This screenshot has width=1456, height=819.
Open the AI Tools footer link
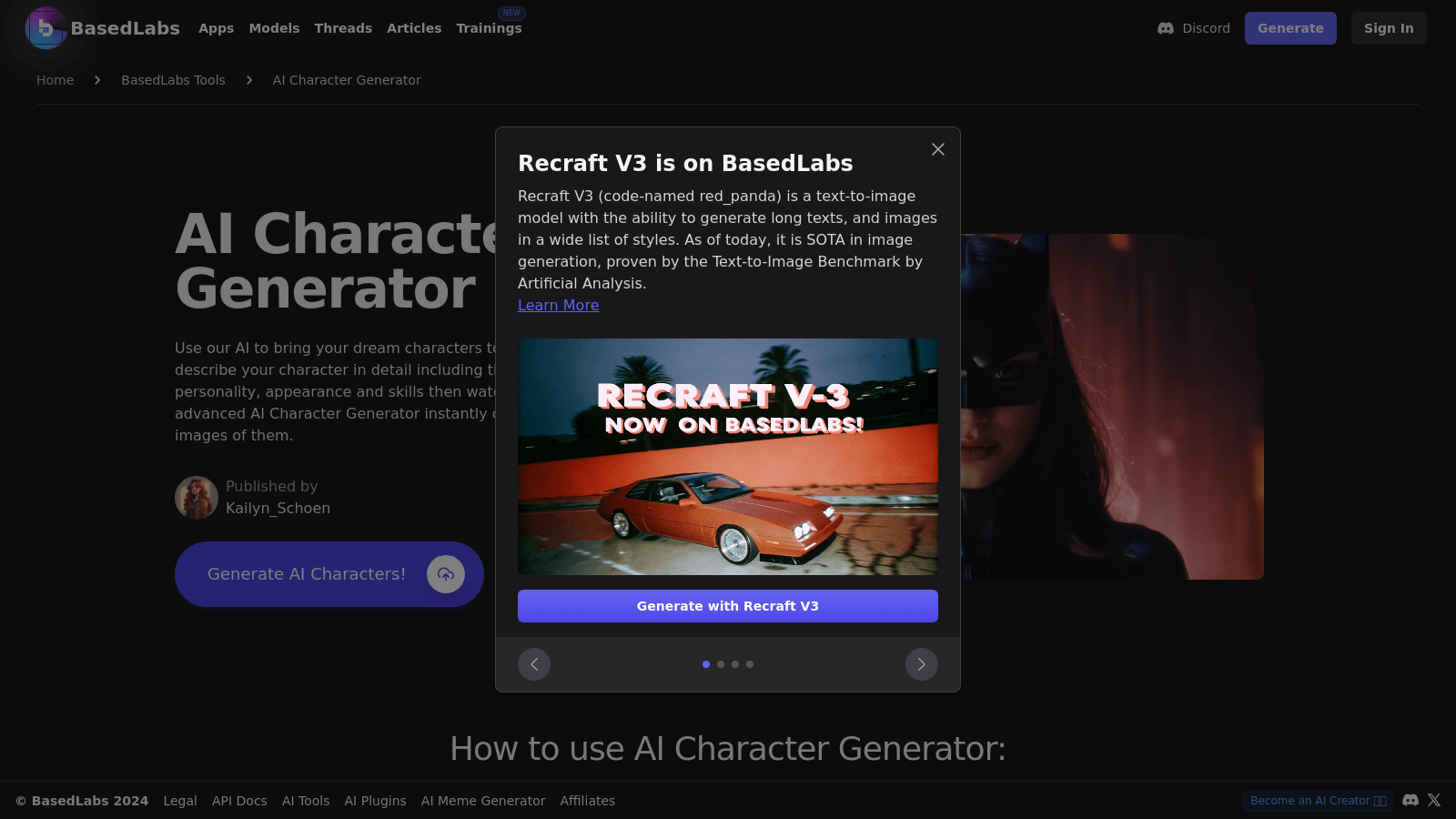tap(306, 801)
